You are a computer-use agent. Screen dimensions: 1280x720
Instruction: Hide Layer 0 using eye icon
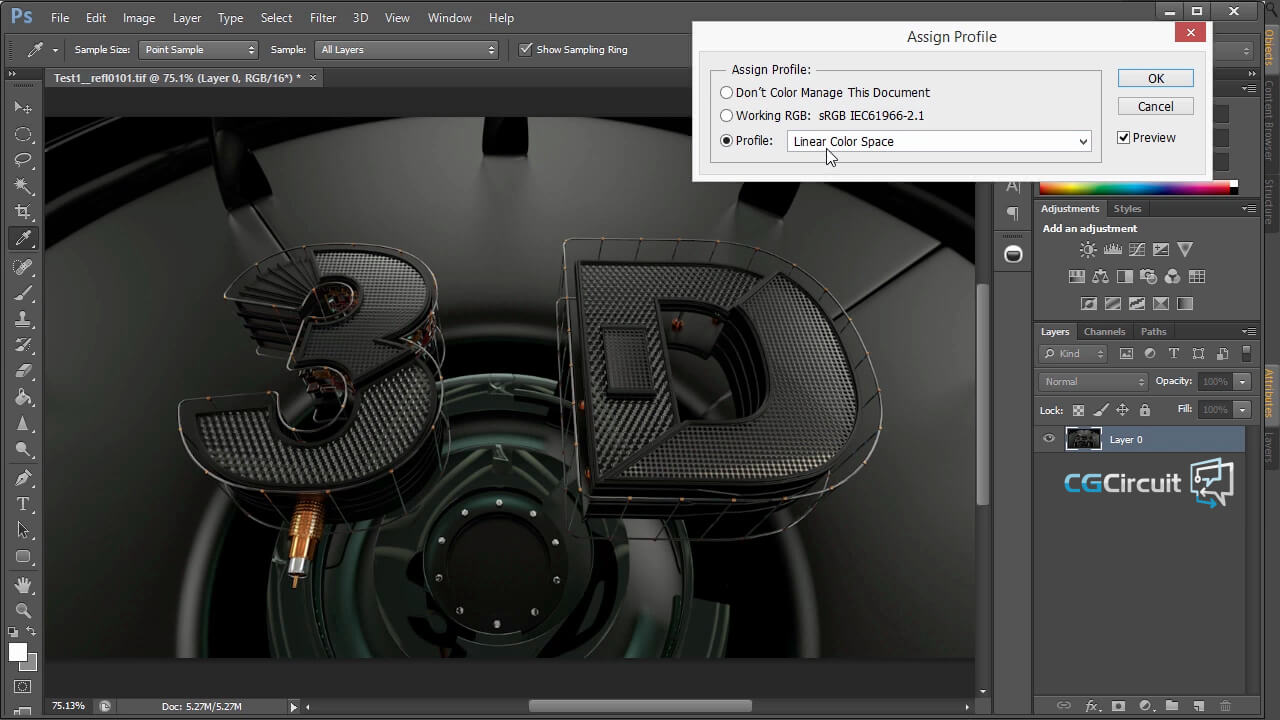point(1048,439)
